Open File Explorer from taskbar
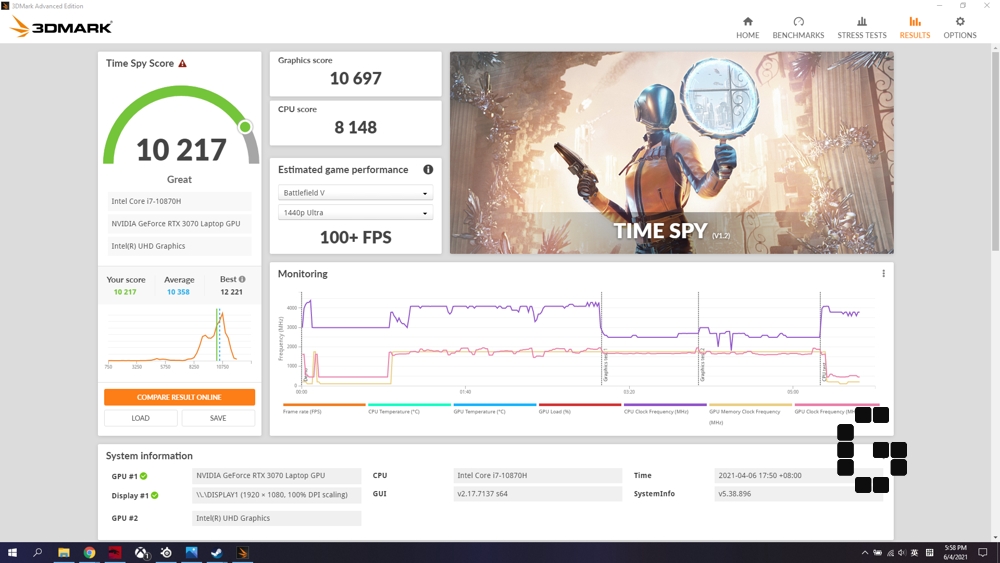Image resolution: width=1000 pixels, height=563 pixels. (x=64, y=552)
